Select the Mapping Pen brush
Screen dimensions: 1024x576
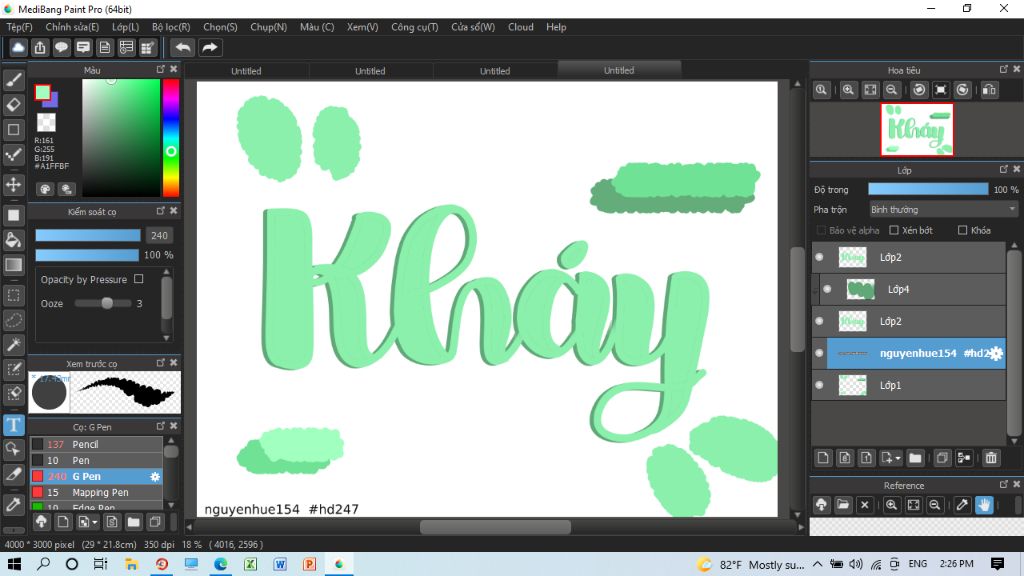click(x=96, y=492)
